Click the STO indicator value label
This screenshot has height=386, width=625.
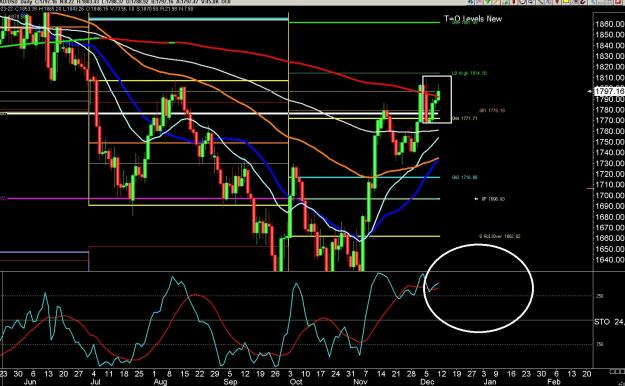pos(609,322)
